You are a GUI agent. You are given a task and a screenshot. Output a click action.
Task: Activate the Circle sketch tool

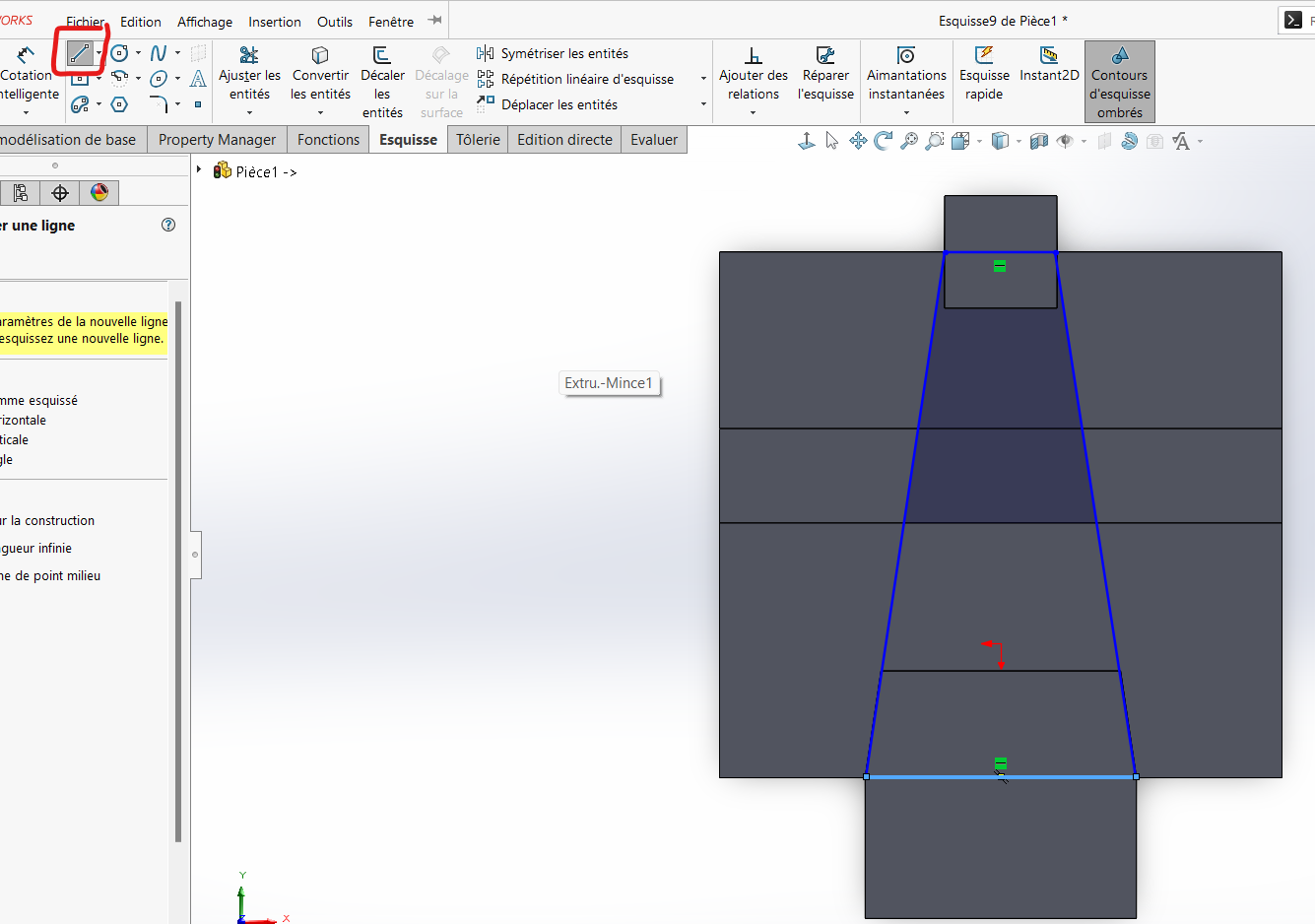[x=119, y=53]
